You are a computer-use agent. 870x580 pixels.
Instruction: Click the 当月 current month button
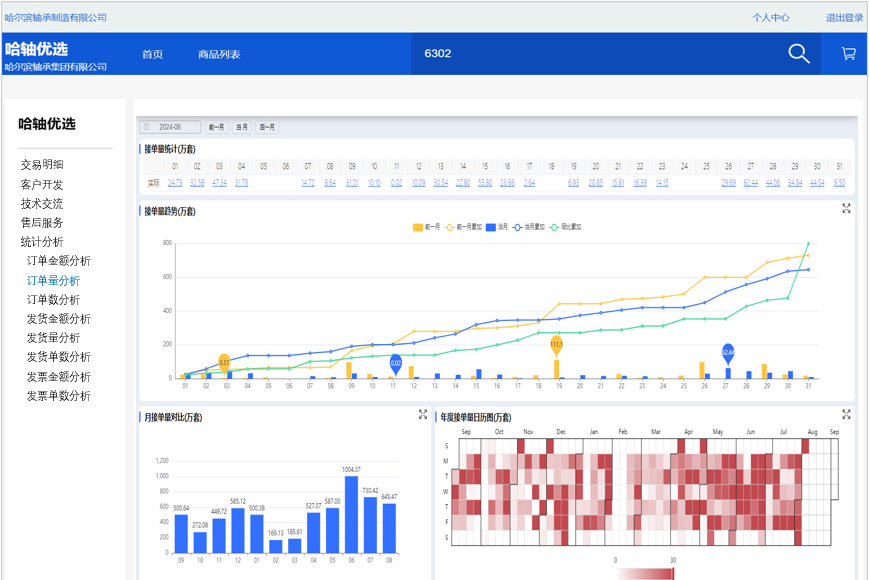coord(242,127)
